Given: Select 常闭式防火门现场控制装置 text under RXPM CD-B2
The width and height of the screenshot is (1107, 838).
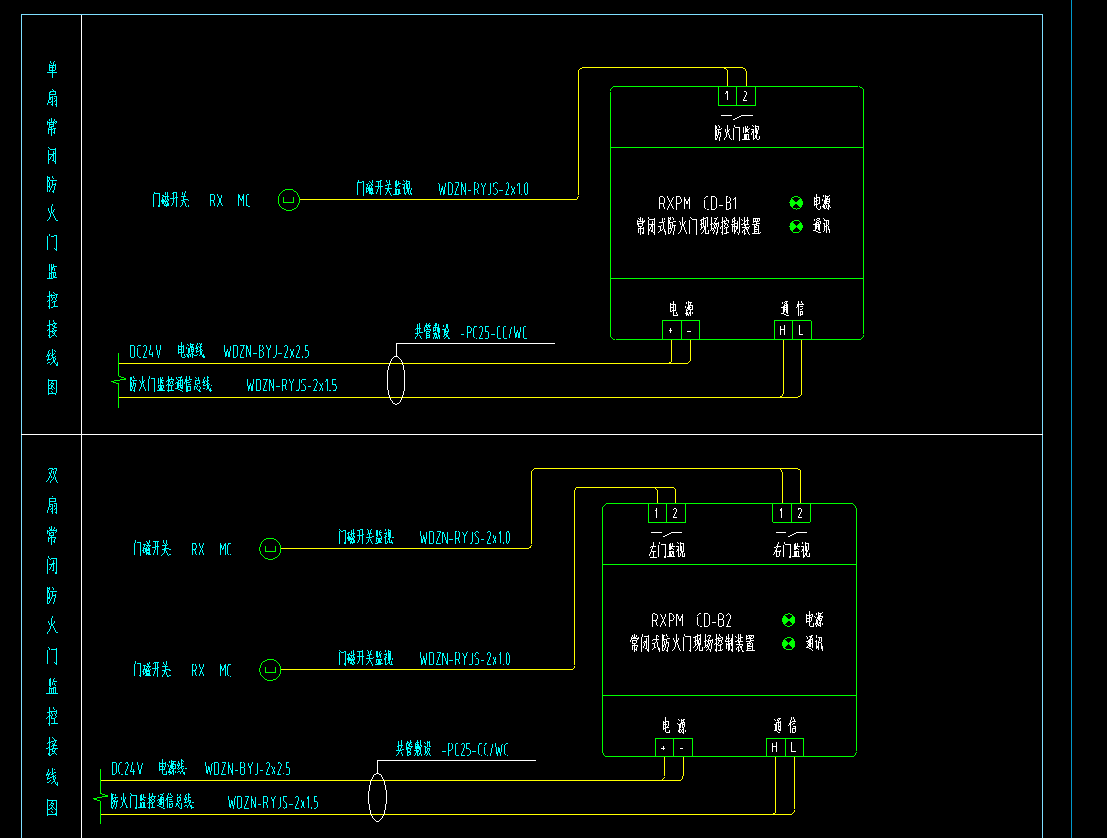Looking at the screenshot, I should (692, 643).
